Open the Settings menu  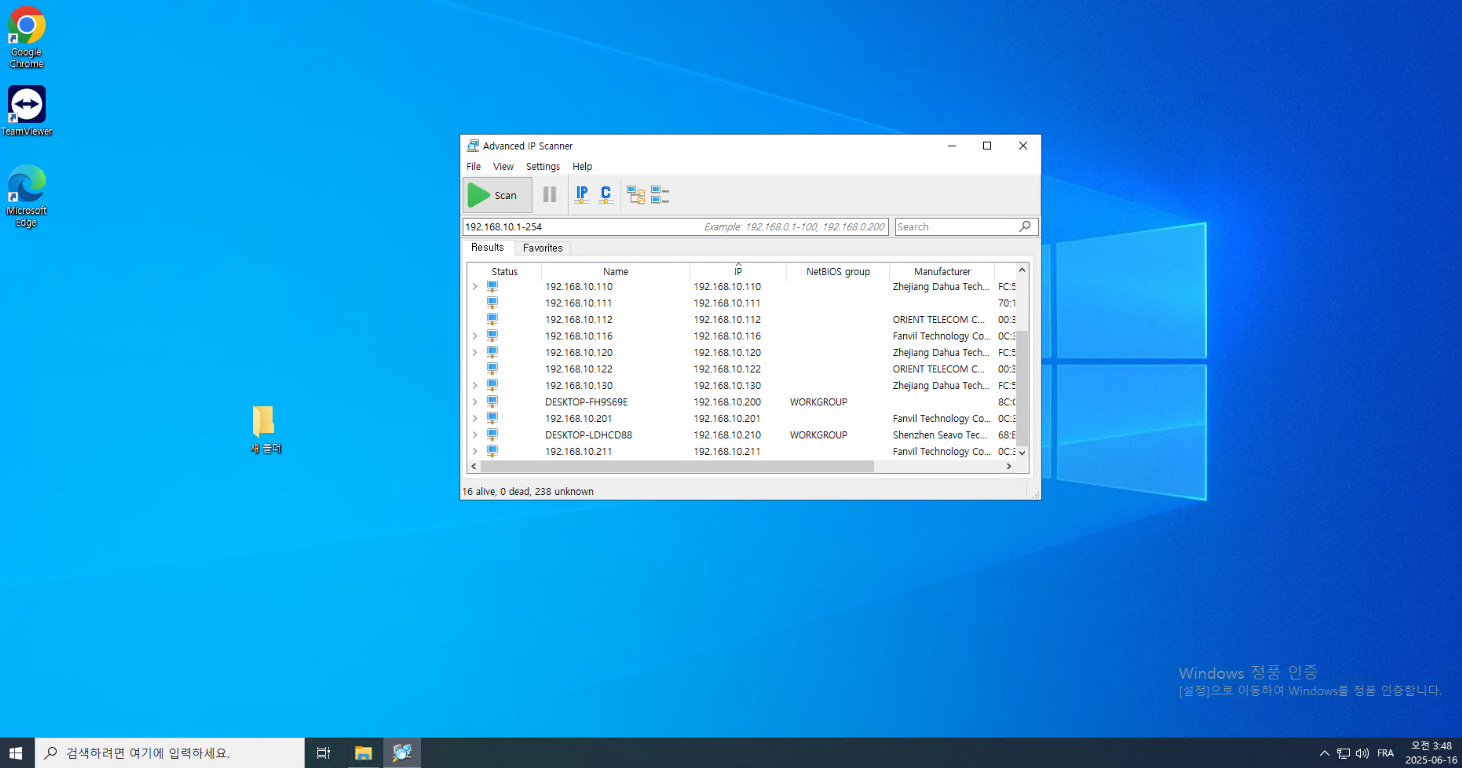click(543, 167)
